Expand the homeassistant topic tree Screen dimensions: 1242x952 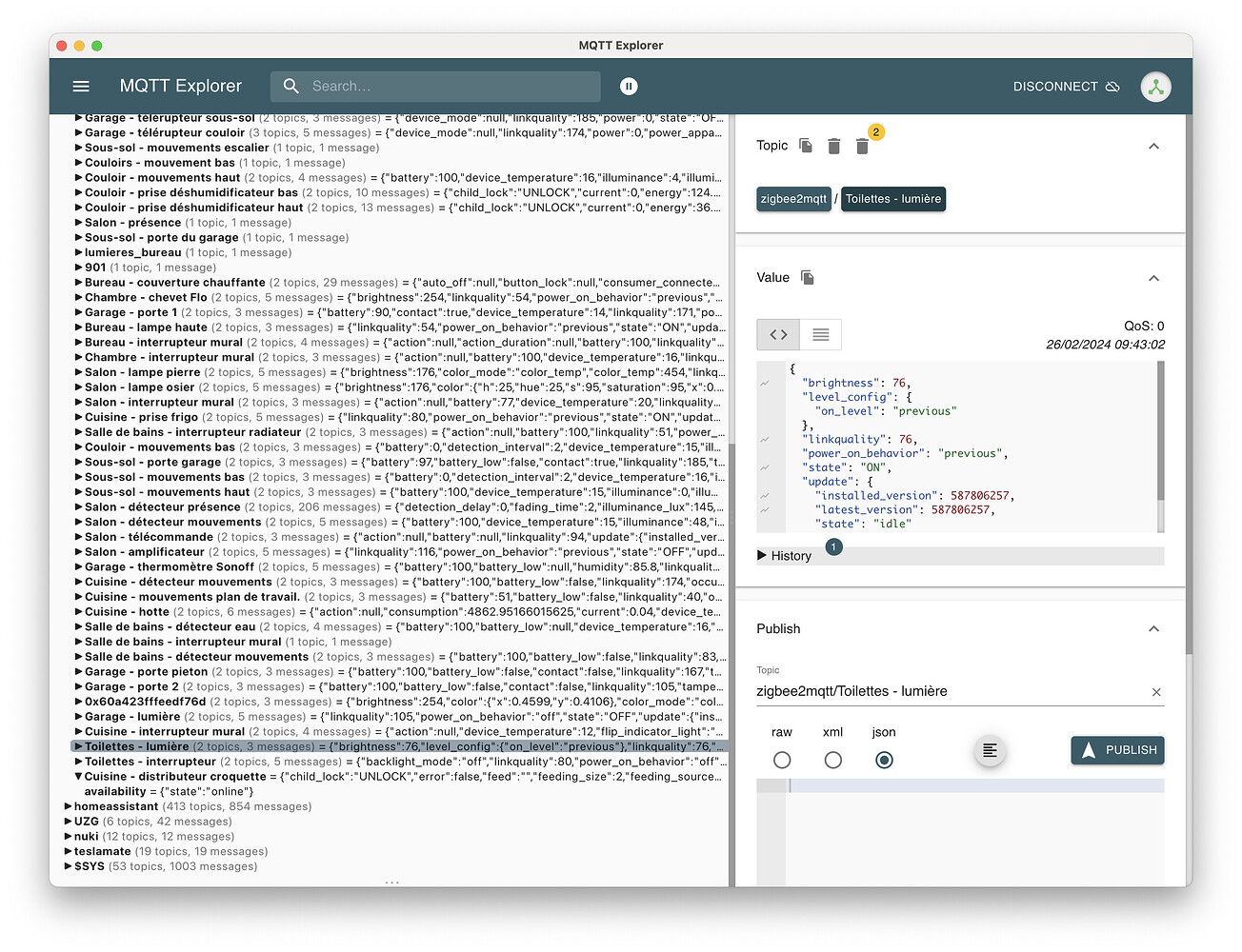(69, 806)
